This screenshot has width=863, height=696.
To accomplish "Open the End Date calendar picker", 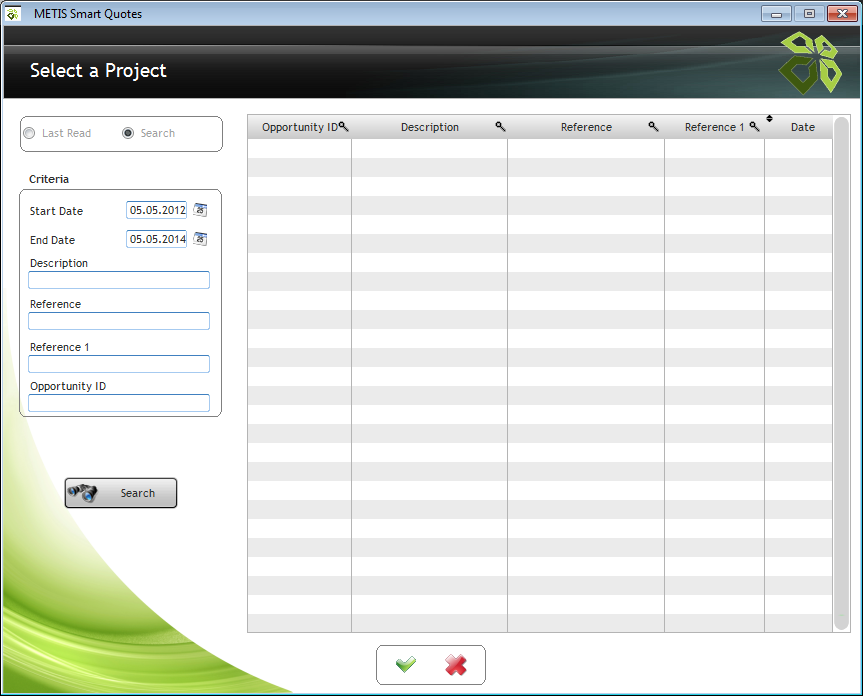I will pos(200,239).
